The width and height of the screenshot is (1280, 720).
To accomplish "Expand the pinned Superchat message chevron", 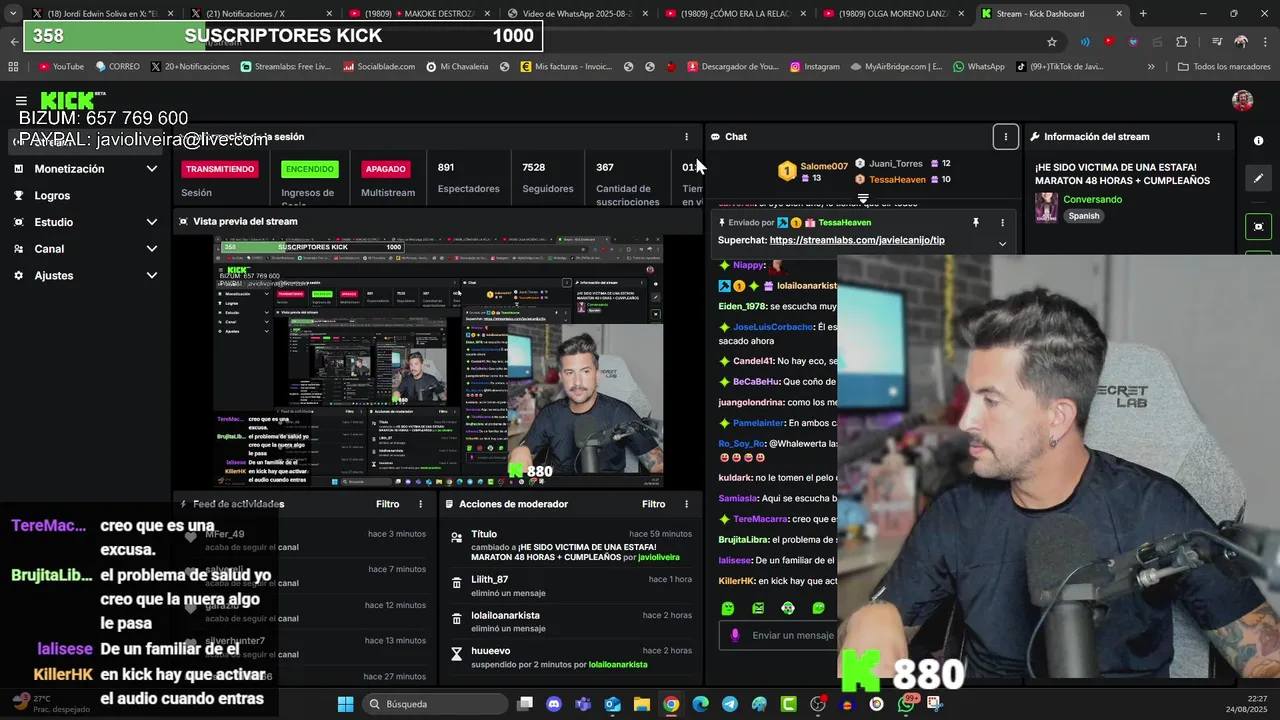I will tap(1002, 243).
